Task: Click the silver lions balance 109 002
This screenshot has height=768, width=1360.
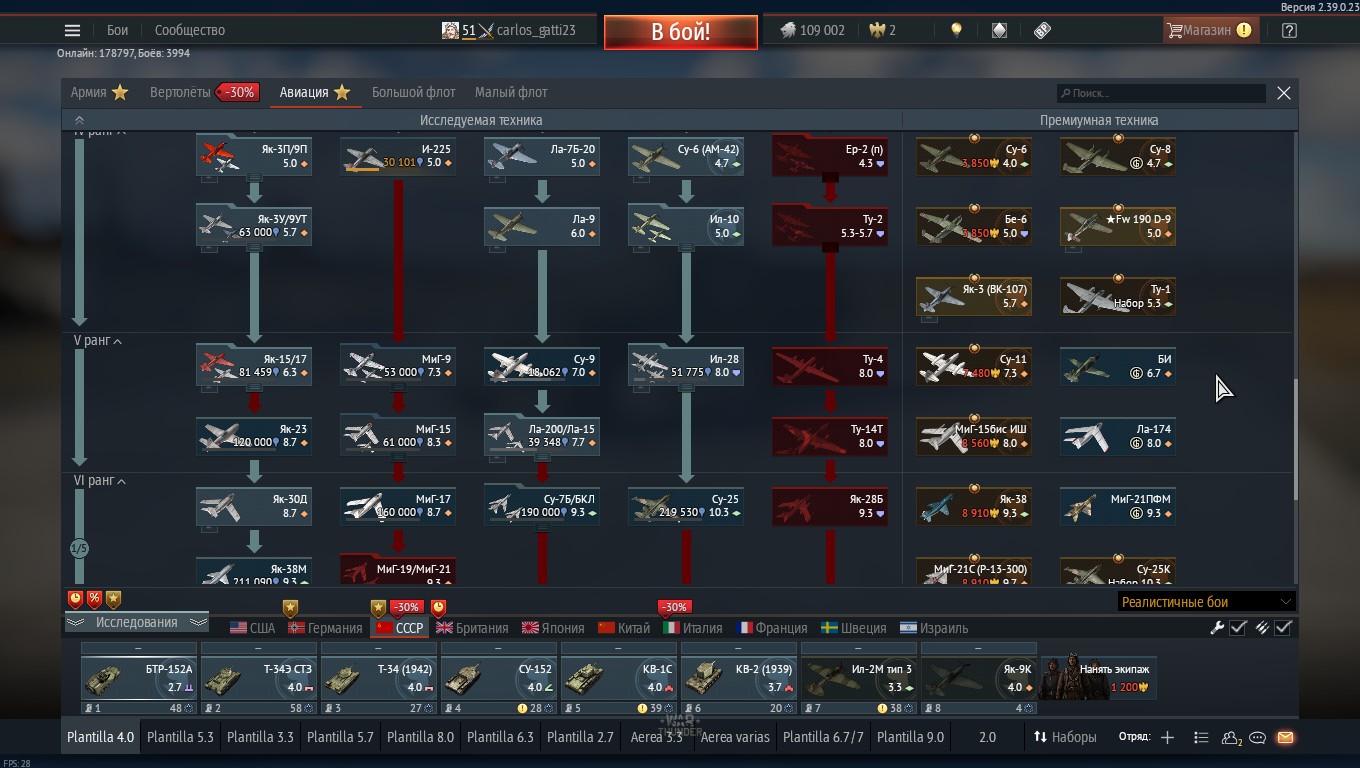Action: (x=812, y=30)
